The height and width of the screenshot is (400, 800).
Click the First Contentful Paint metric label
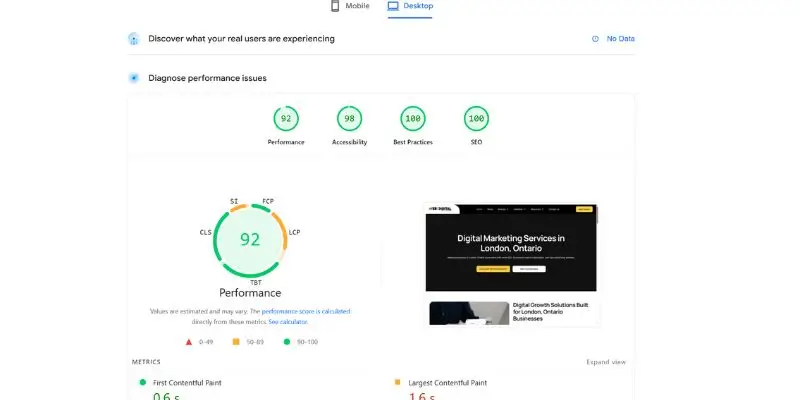pos(187,383)
